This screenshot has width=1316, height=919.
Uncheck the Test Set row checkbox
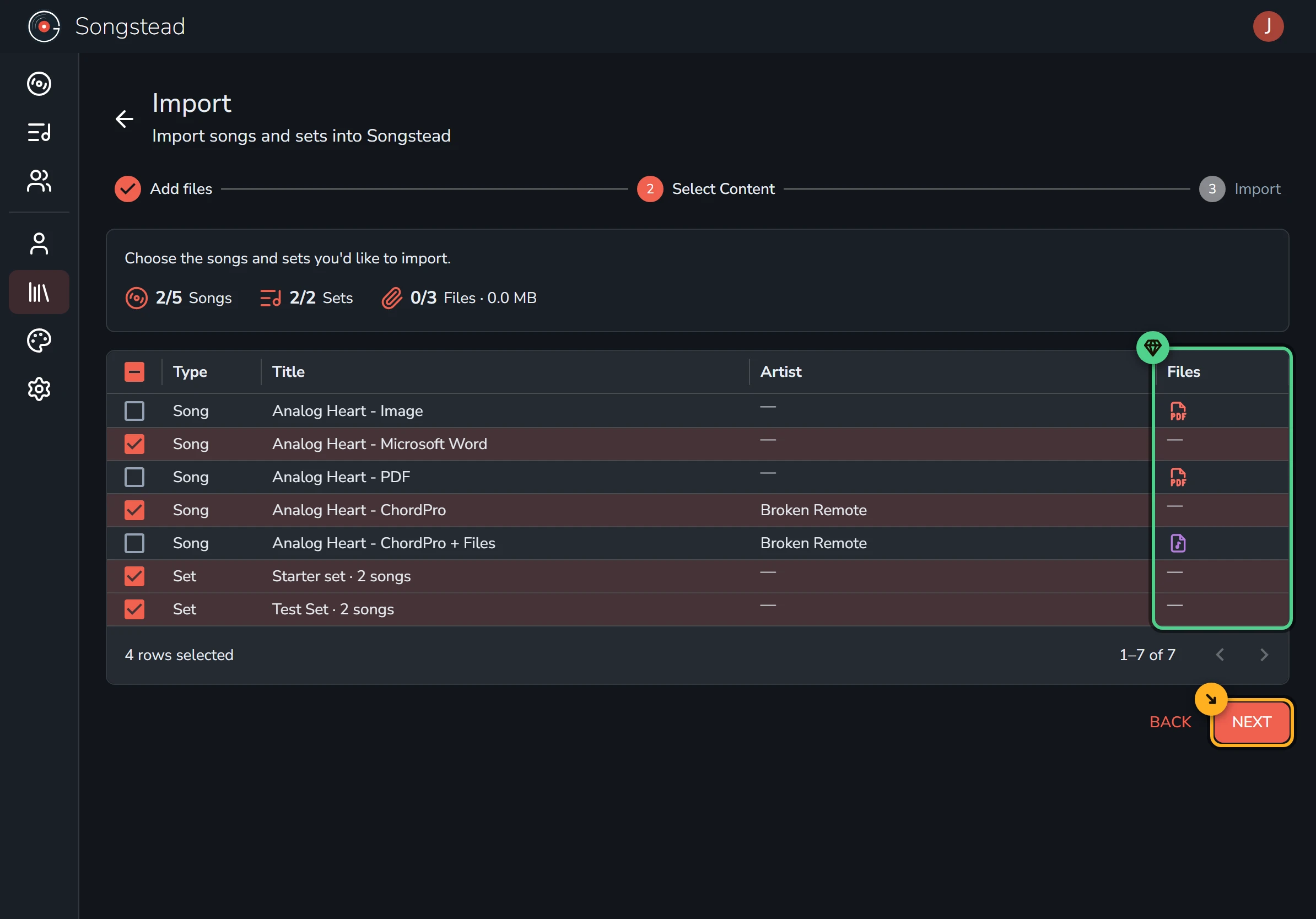coord(134,609)
